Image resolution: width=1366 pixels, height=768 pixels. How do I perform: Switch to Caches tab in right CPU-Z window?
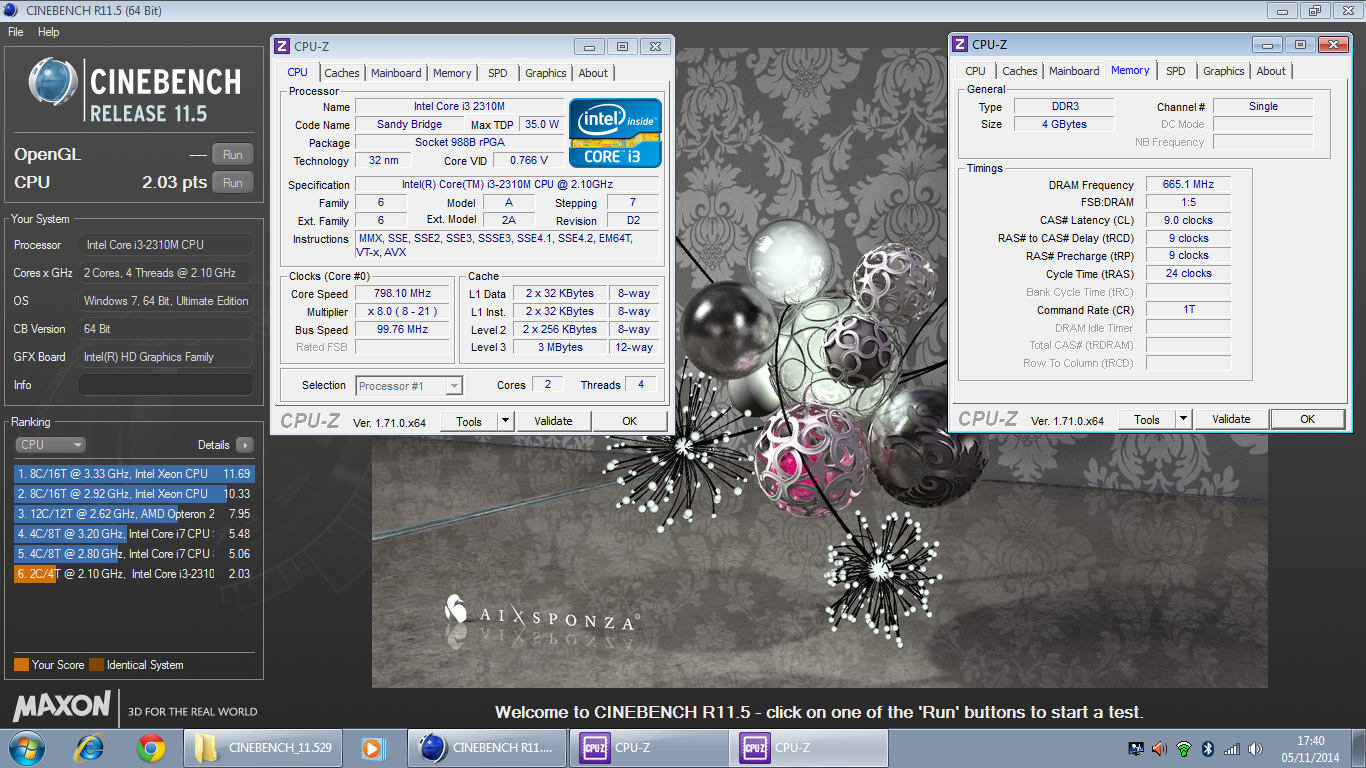(1020, 71)
